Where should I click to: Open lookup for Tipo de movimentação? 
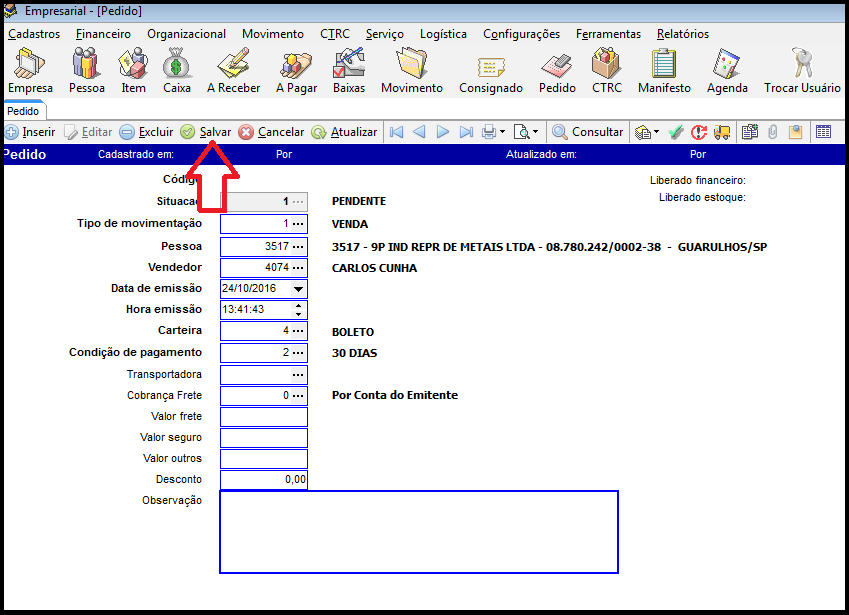click(298, 224)
